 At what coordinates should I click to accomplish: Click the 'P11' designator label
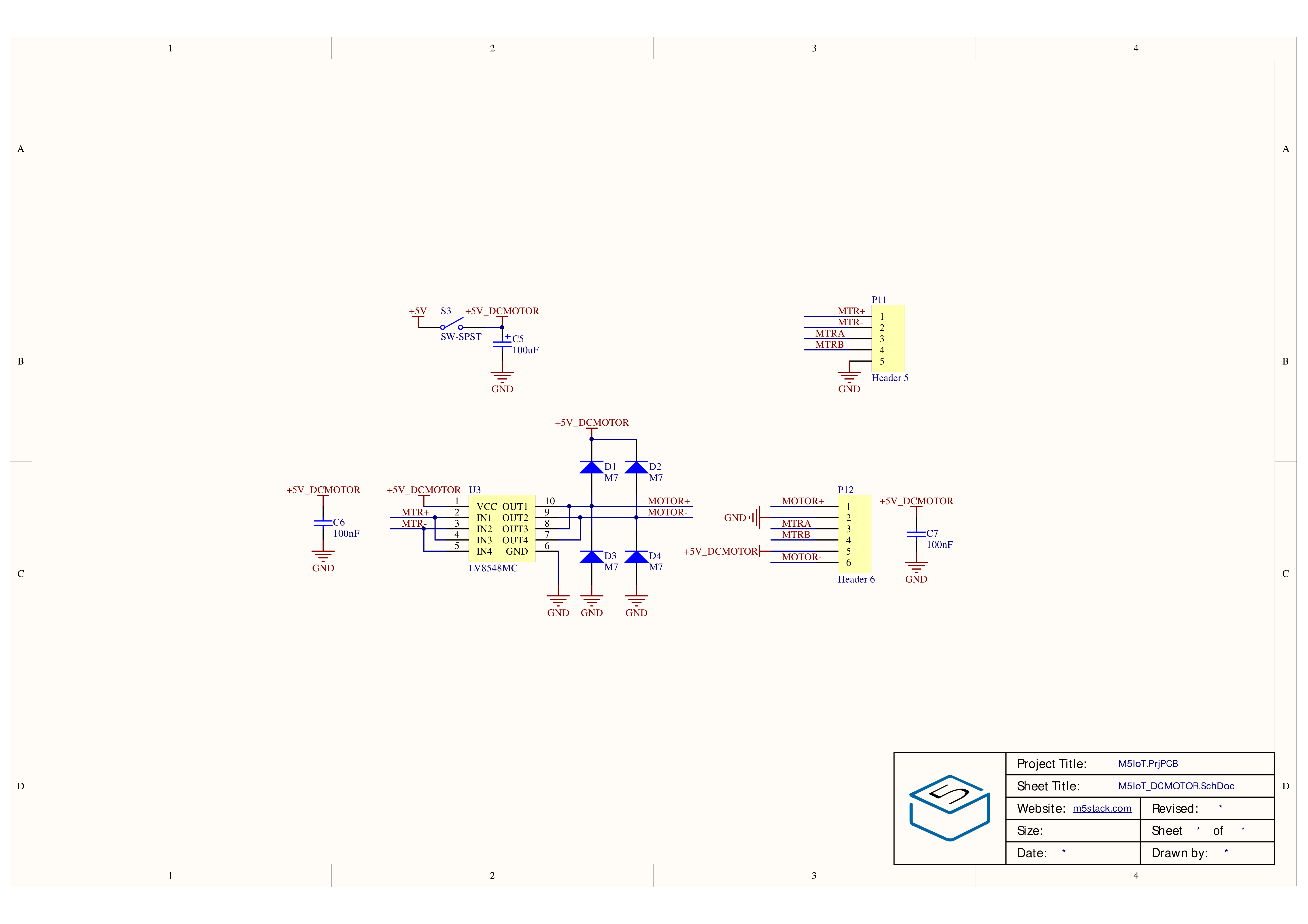[879, 300]
